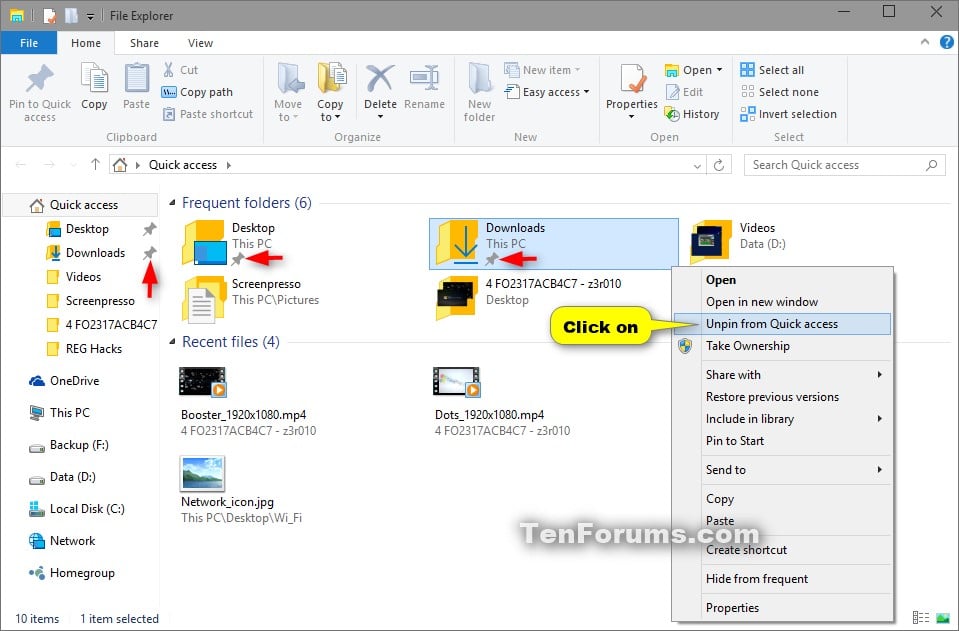Click the Properties ribbon button
959x631 pixels.
632,93
